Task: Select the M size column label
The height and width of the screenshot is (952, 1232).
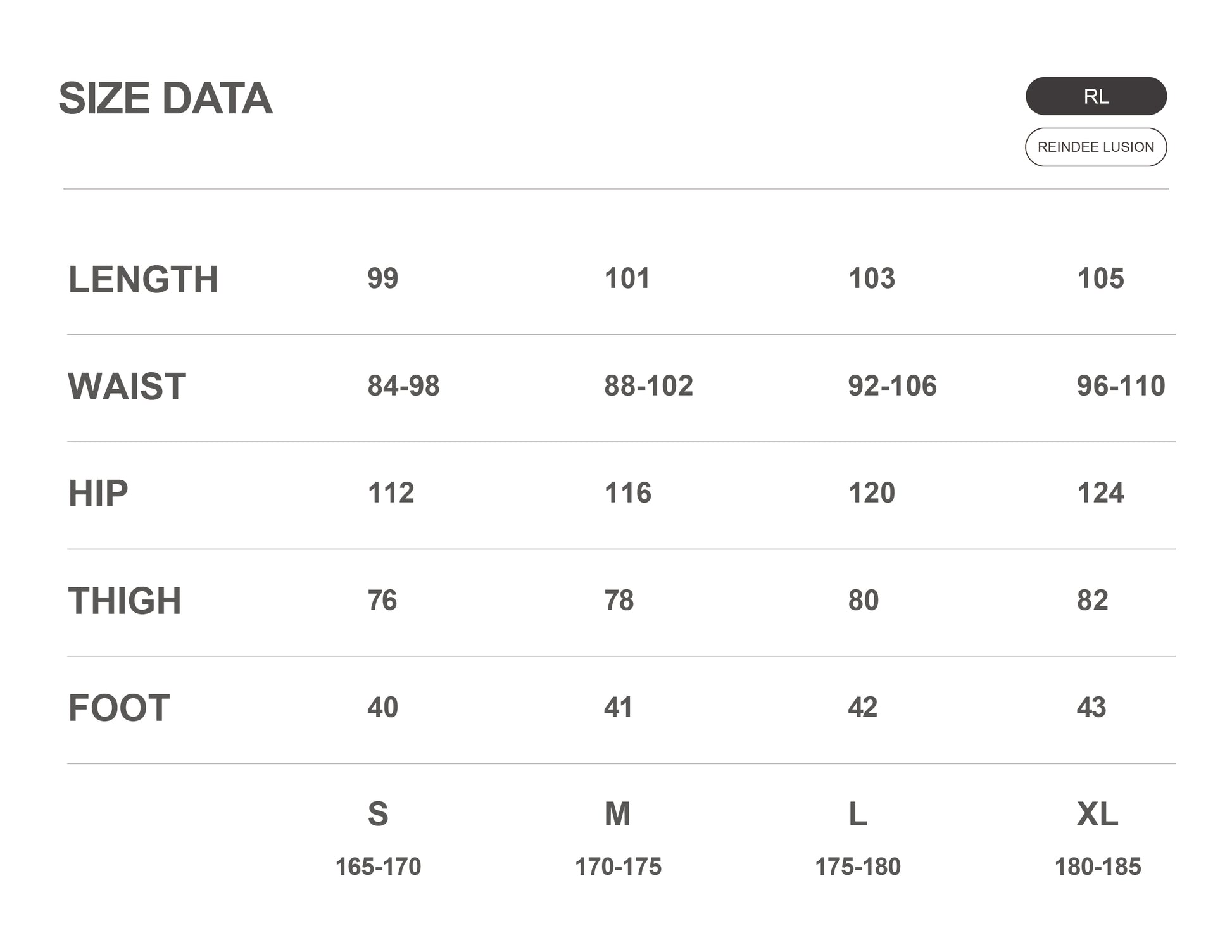Action: pyautogui.click(x=617, y=814)
